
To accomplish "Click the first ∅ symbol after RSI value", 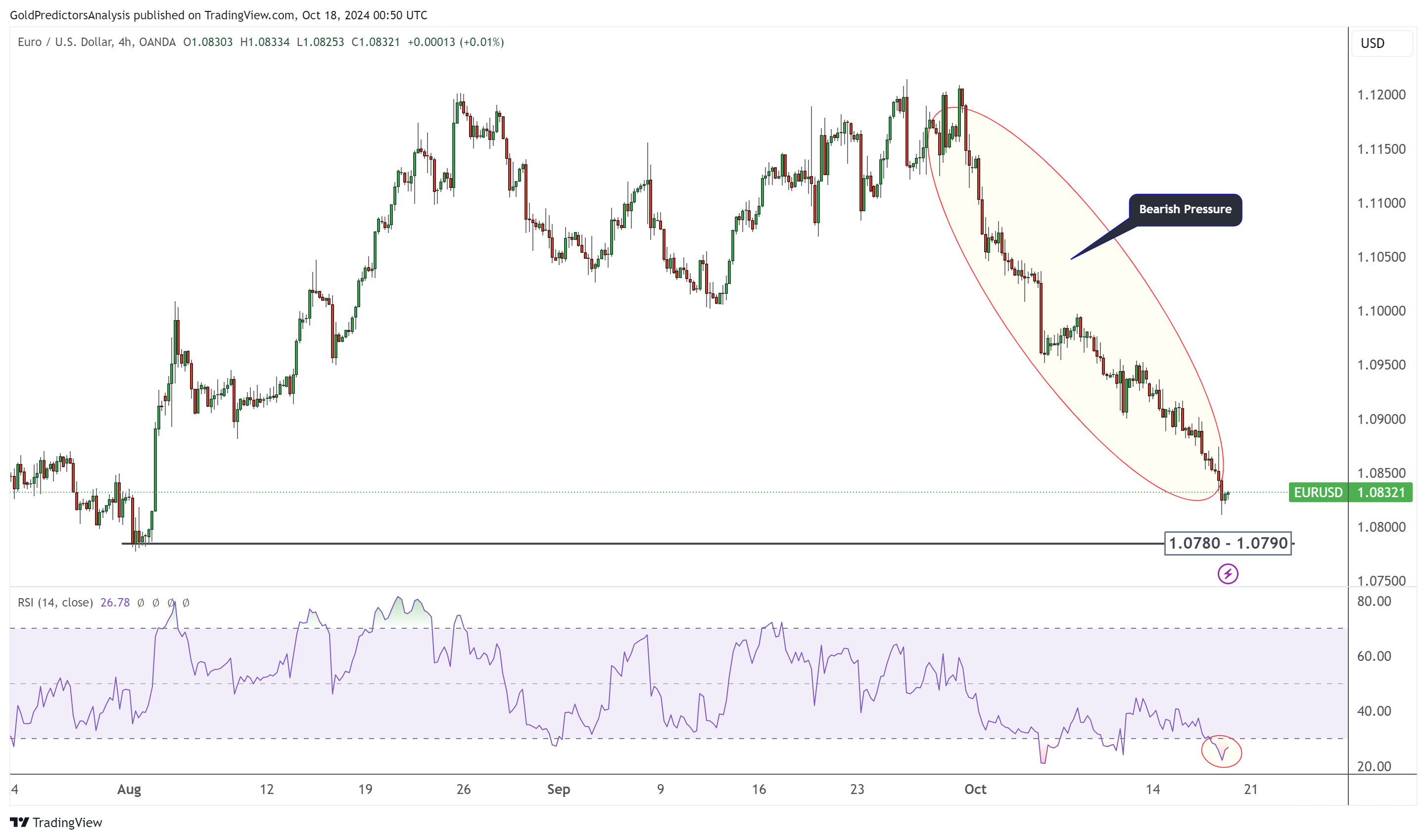I will click(x=141, y=603).
